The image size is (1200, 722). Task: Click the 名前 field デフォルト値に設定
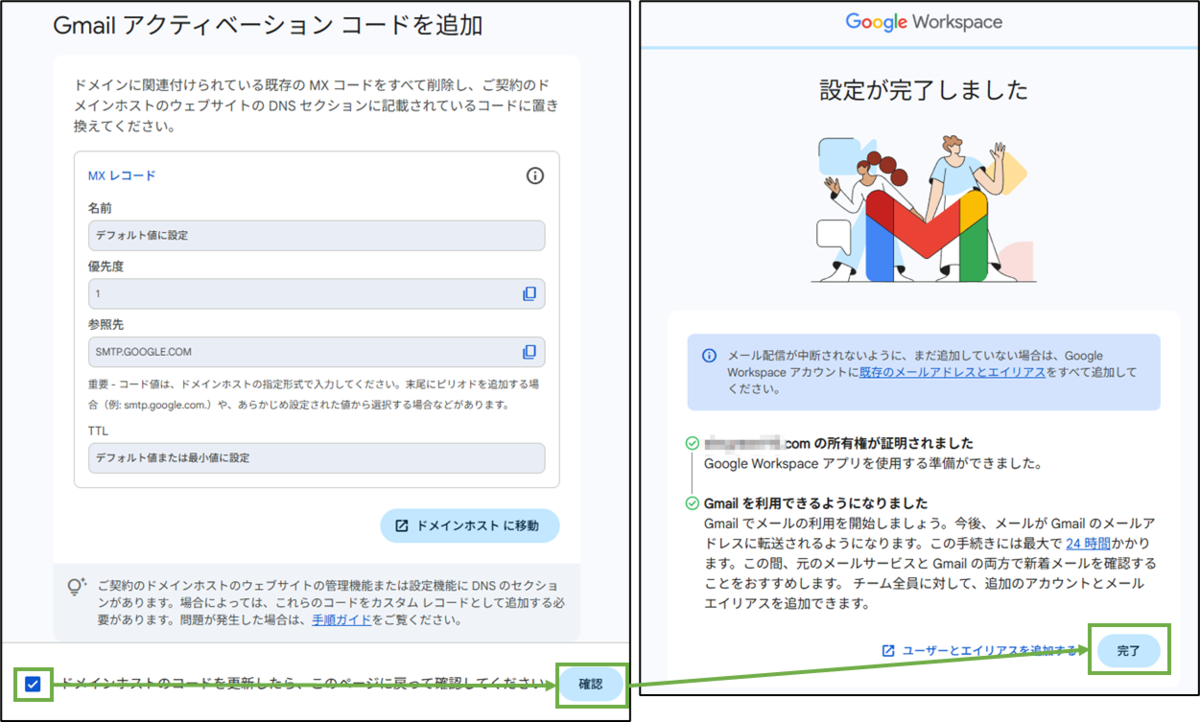(x=316, y=236)
